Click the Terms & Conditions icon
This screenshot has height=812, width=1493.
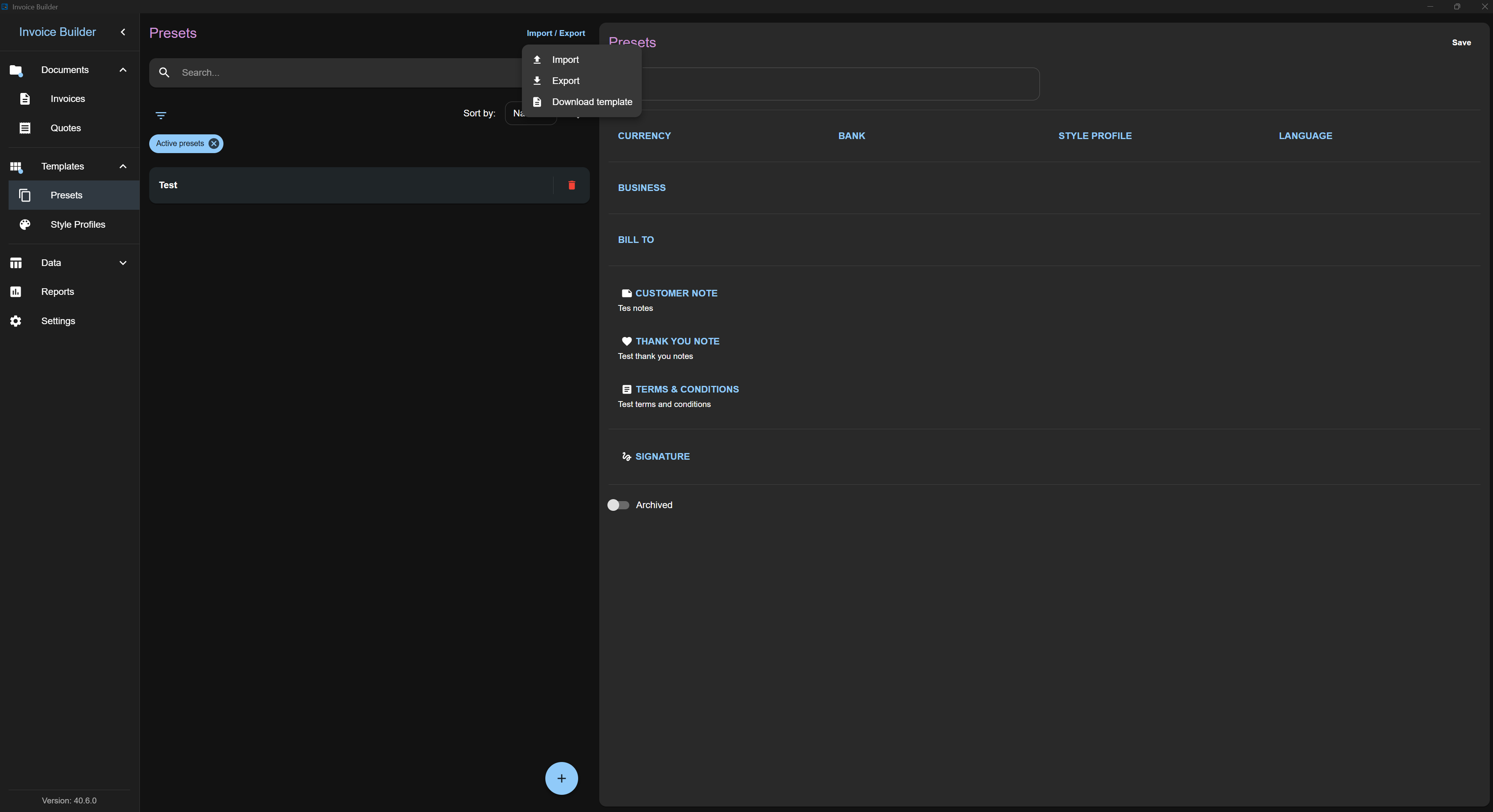tap(627, 389)
